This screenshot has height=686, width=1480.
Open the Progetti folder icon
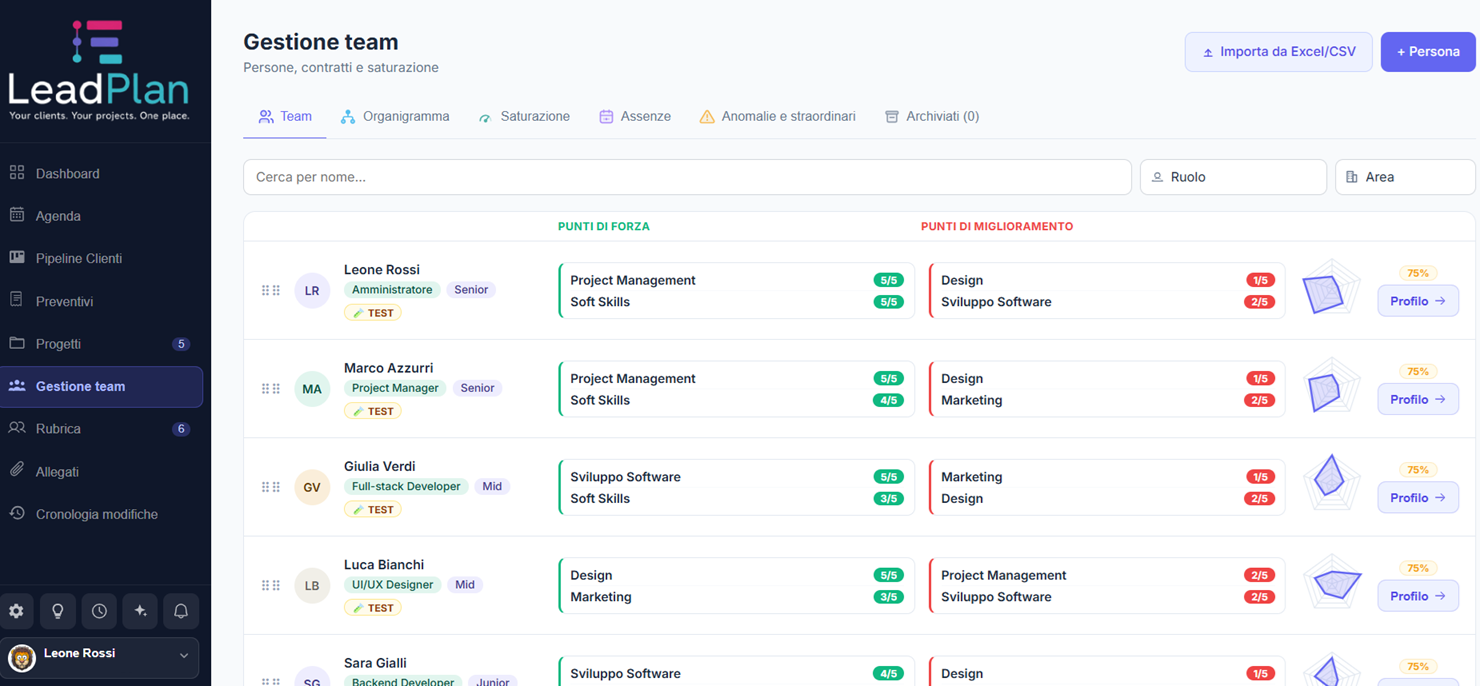(17, 343)
